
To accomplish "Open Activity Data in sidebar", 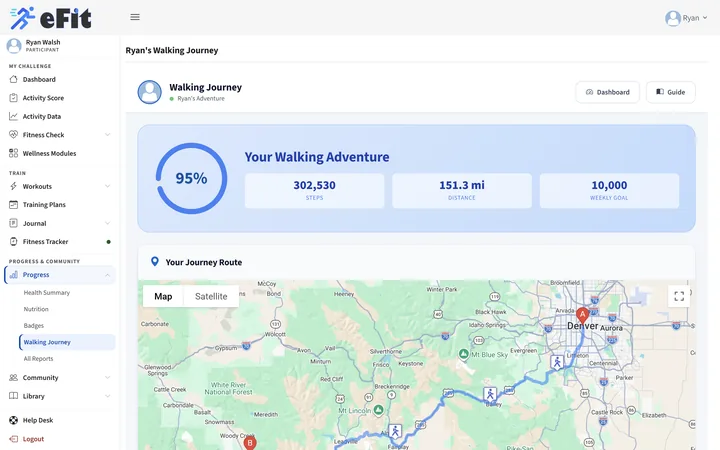I will pyautogui.click(x=42, y=117).
